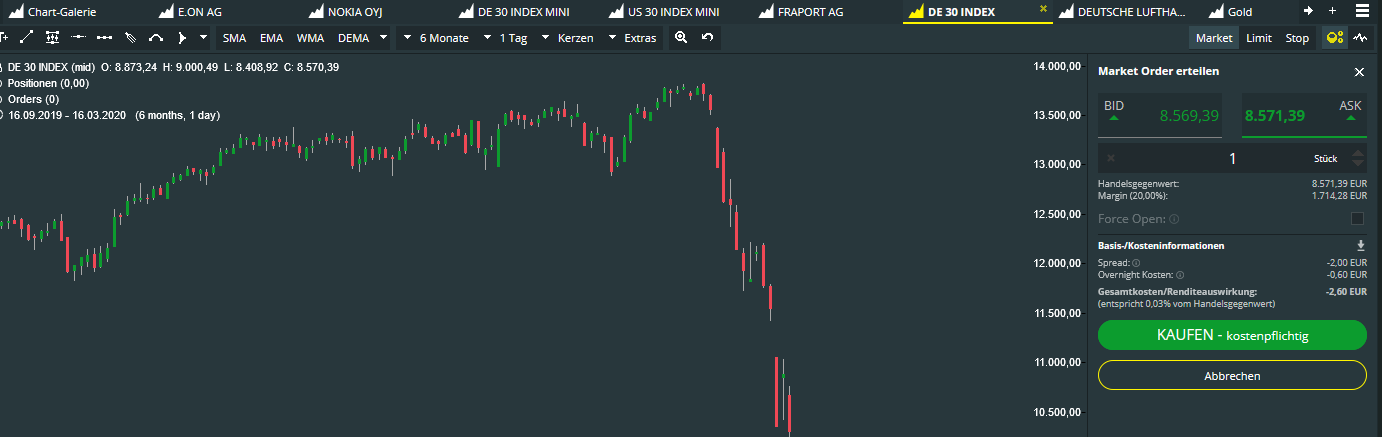Select the horizontal line marker tool

click(79, 37)
